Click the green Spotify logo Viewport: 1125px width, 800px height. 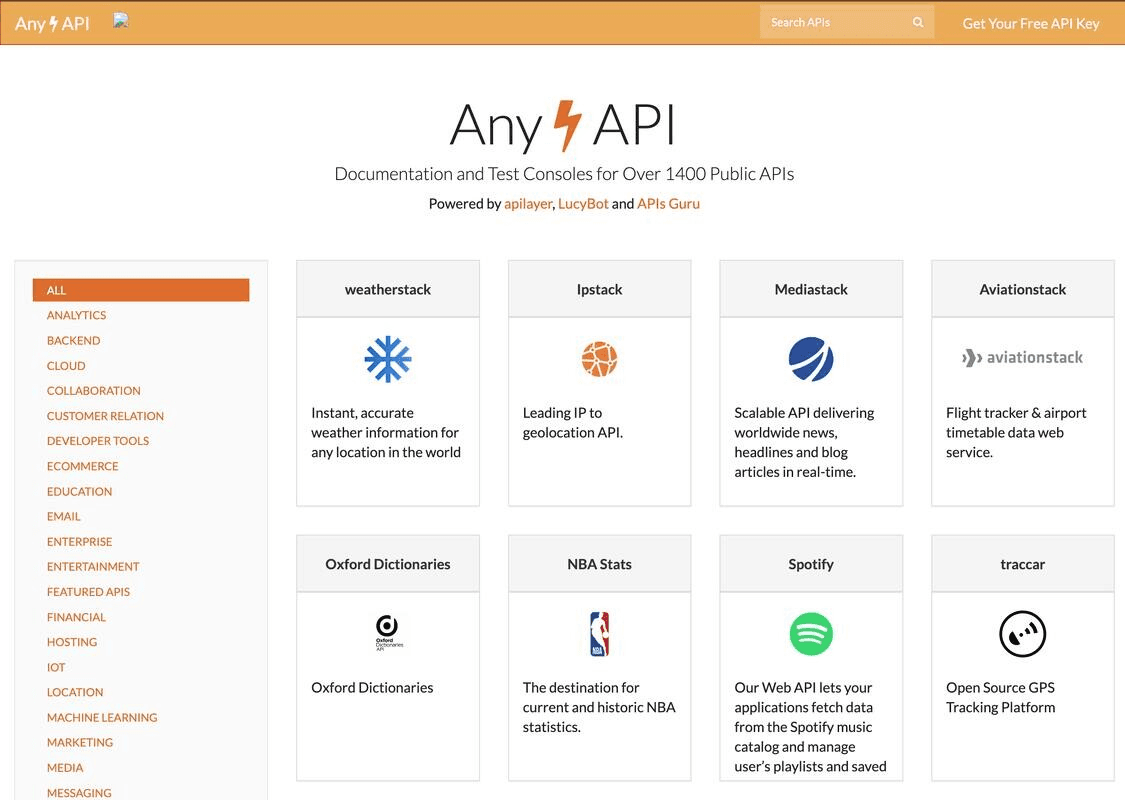(x=811, y=634)
